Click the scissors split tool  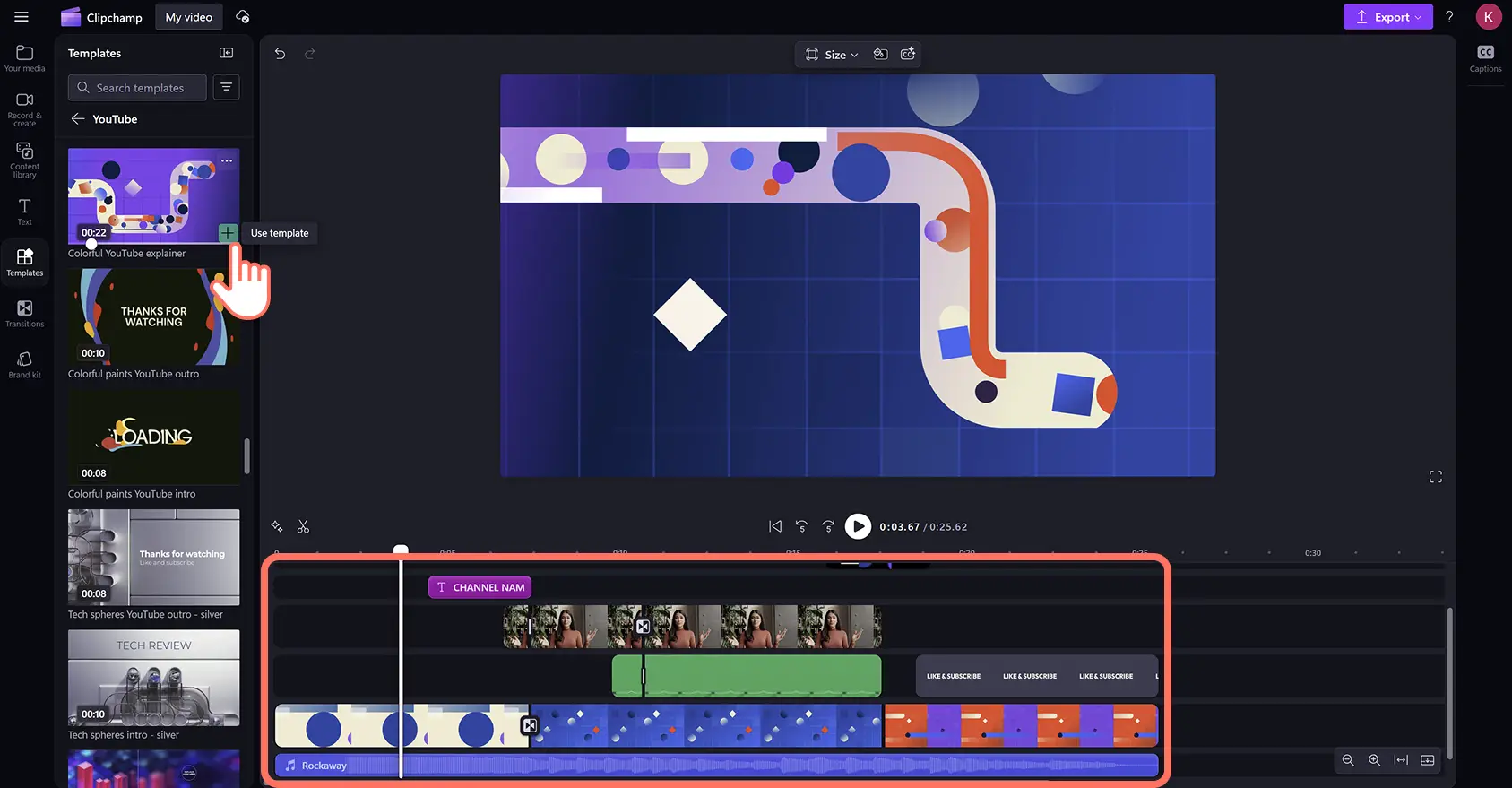coord(303,526)
